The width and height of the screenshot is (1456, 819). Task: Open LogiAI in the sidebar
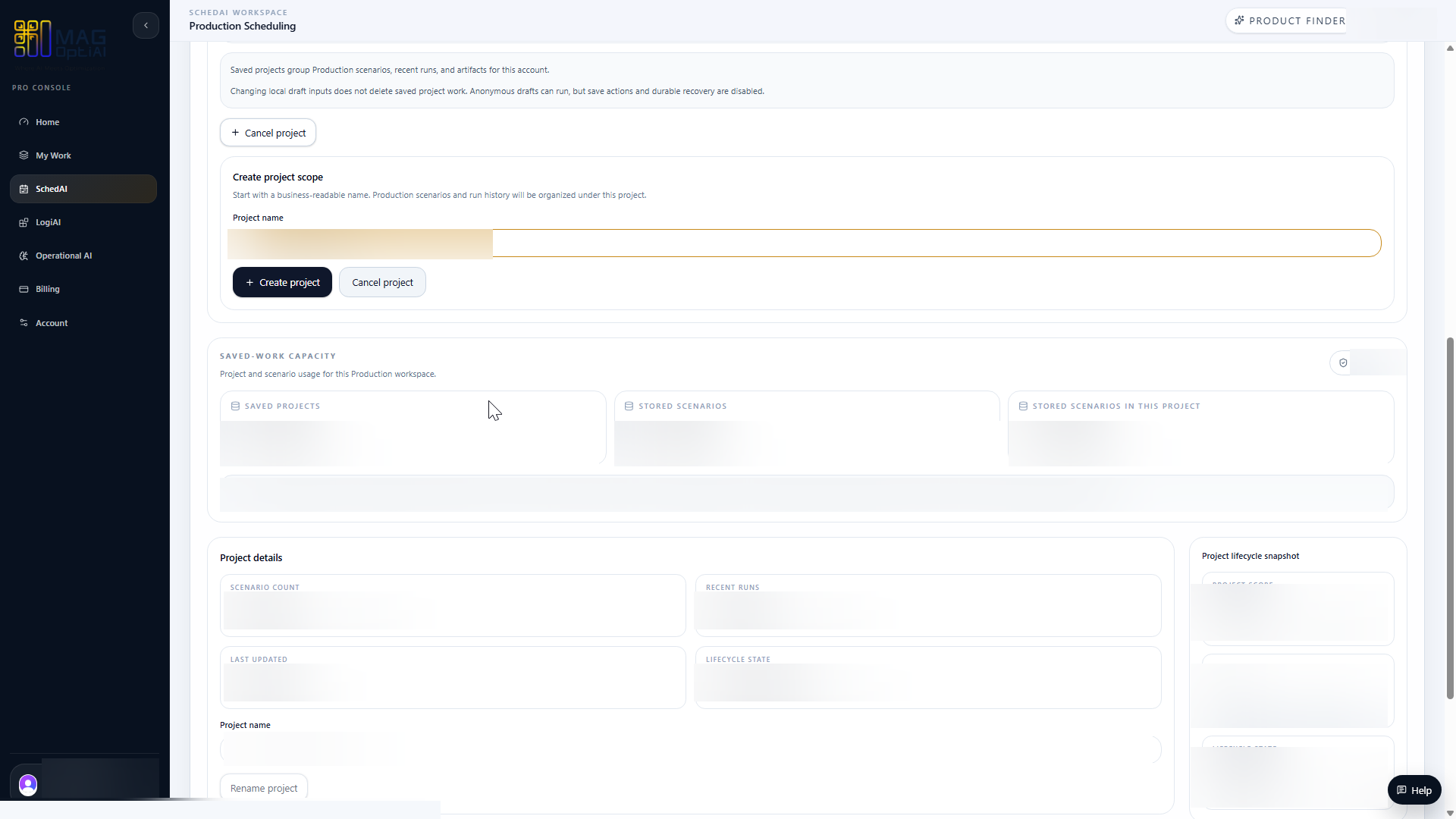click(x=83, y=222)
